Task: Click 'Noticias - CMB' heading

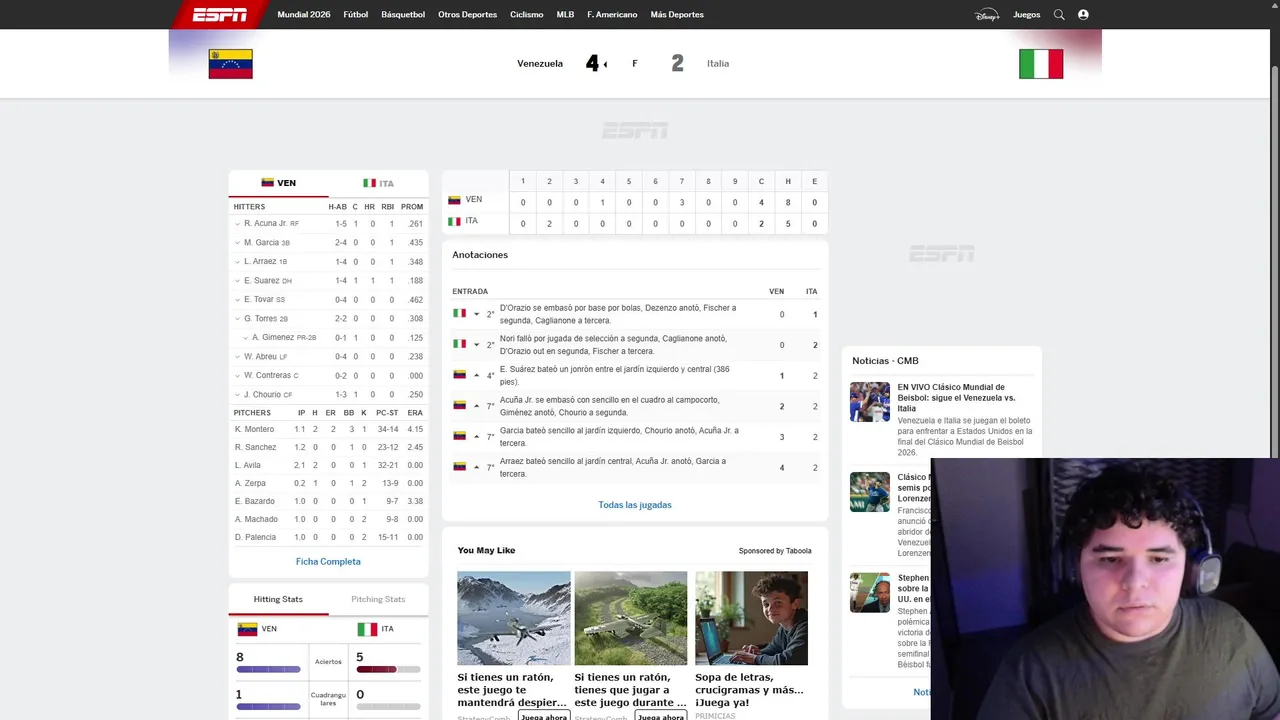Action: (885, 361)
